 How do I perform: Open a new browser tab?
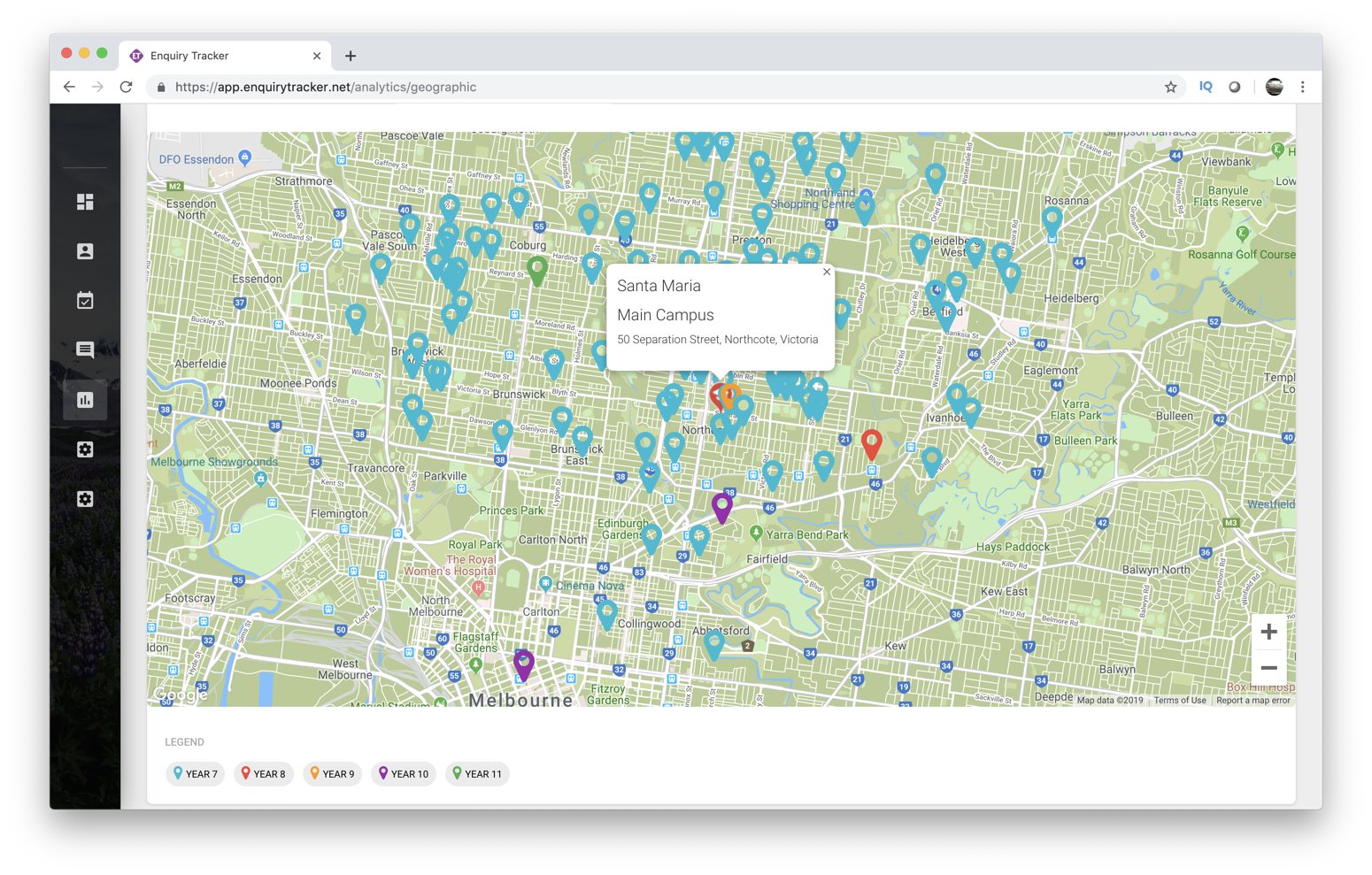tap(351, 56)
